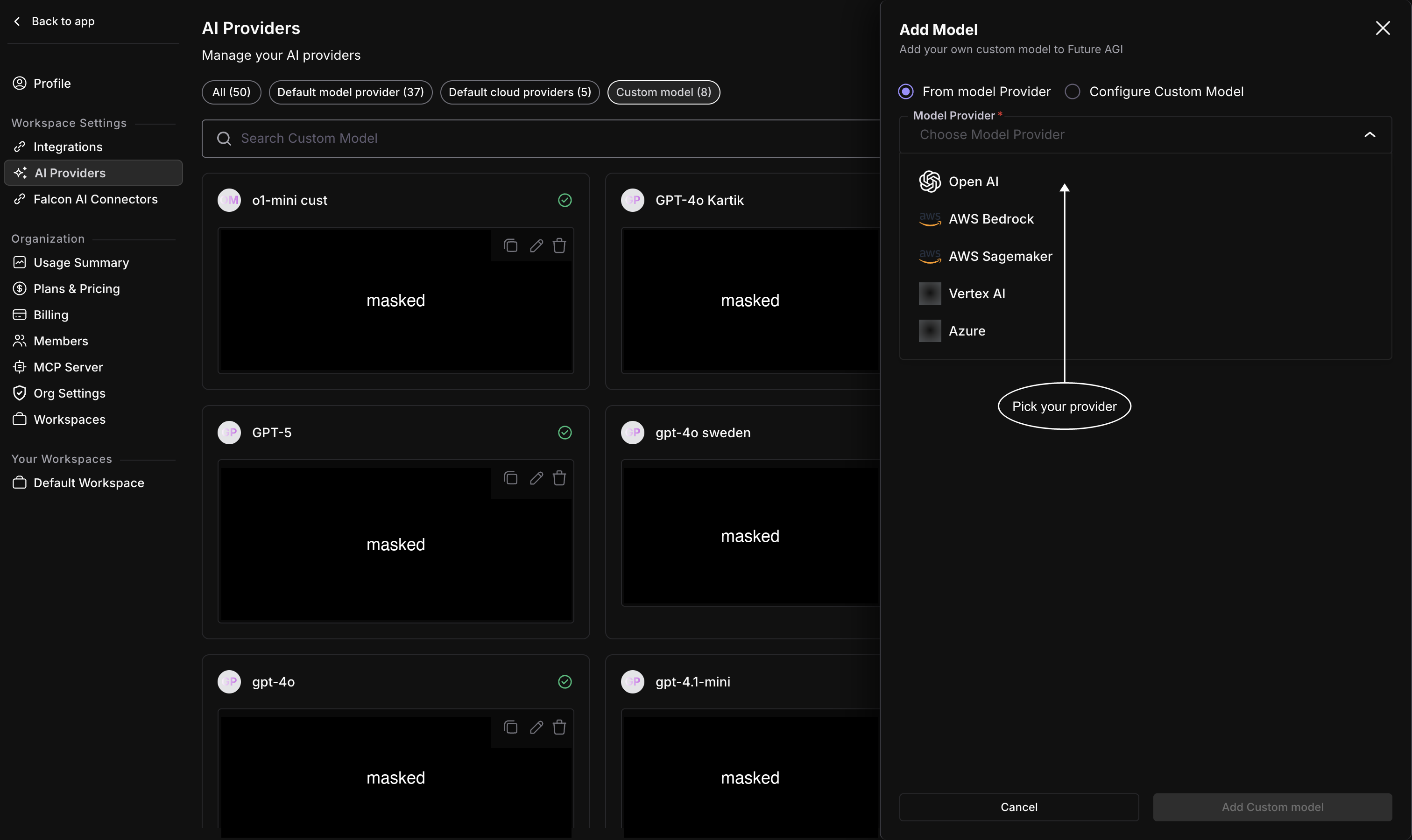The height and width of the screenshot is (840, 1412).
Task: Choose Open AI from provider list
Action: [x=1145, y=181]
